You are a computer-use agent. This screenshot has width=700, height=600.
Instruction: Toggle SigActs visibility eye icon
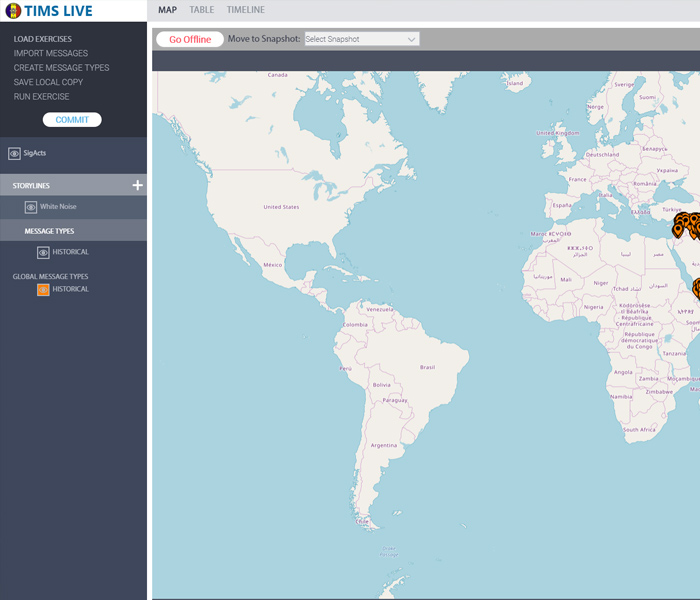point(14,154)
